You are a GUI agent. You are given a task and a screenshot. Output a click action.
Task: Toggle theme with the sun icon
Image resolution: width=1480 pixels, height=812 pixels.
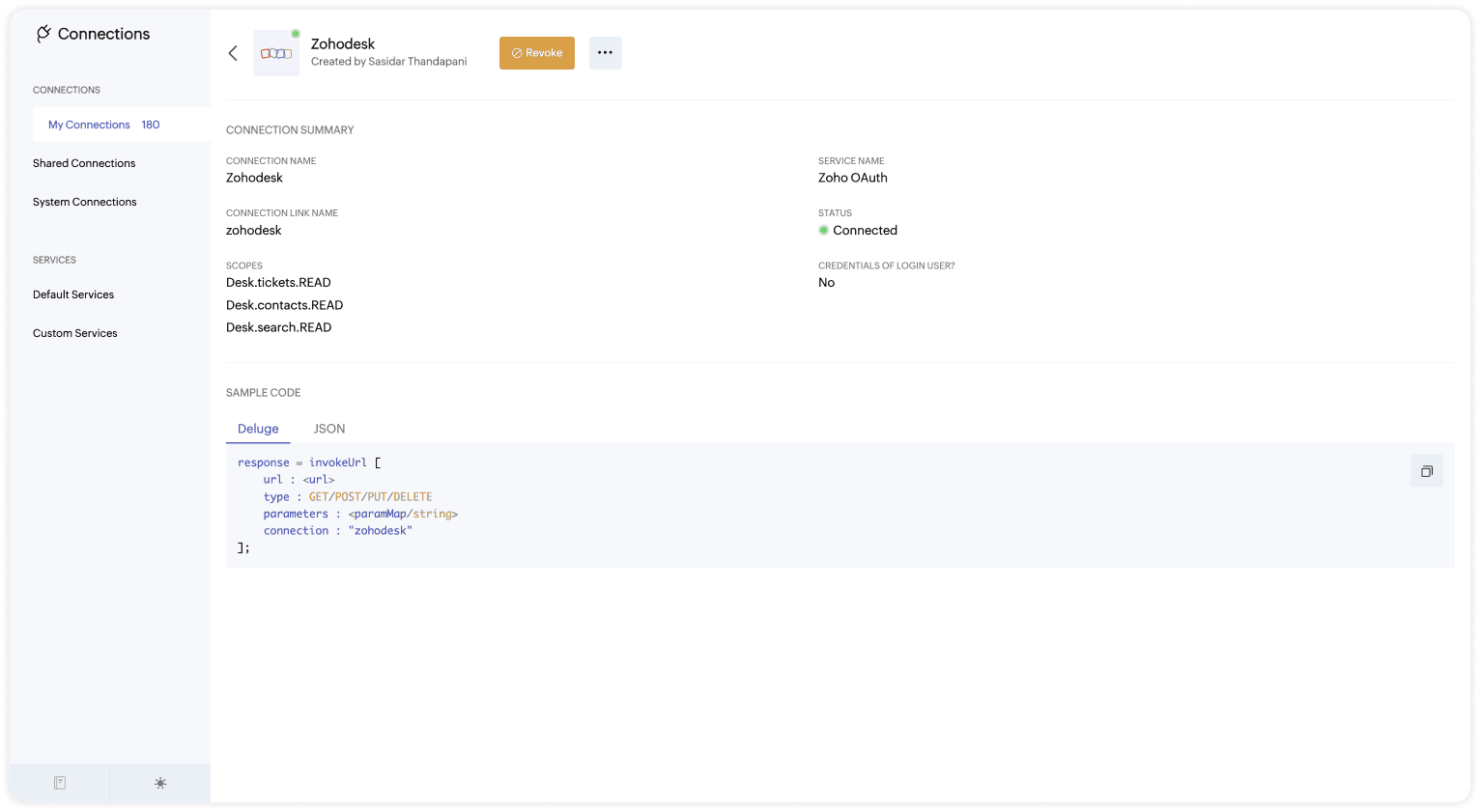(x=160, y=783)
